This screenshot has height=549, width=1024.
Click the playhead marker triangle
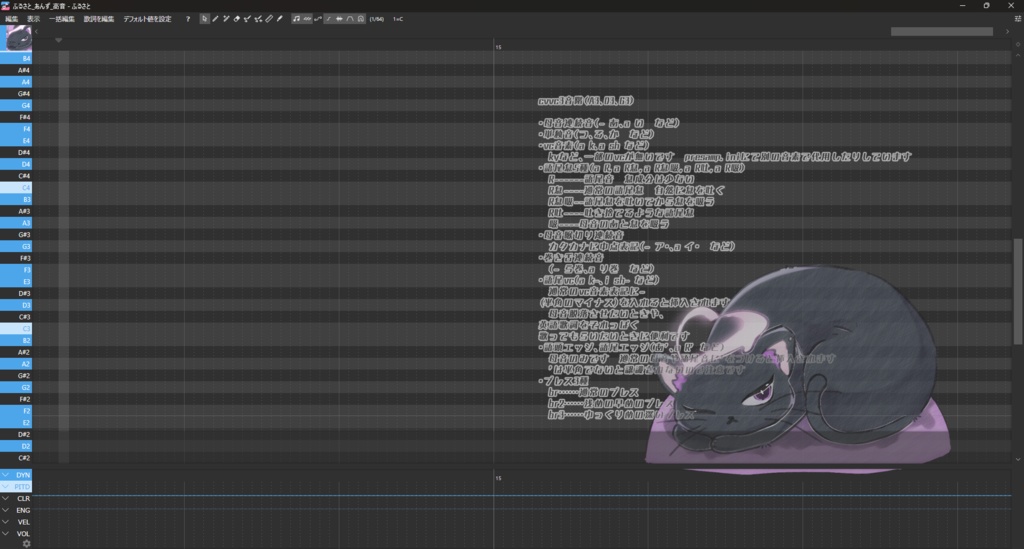[58, 40]
